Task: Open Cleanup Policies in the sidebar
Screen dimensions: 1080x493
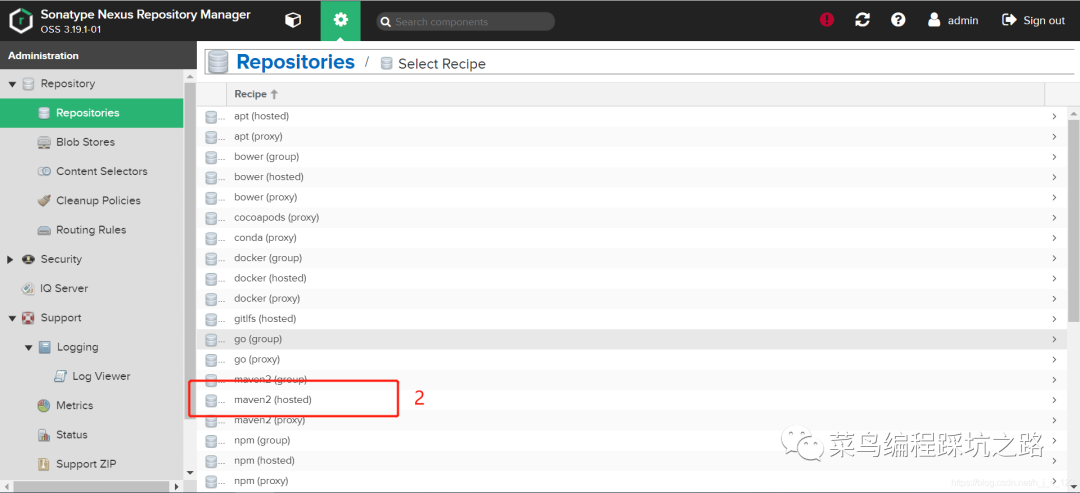Action: pos(92,200)
